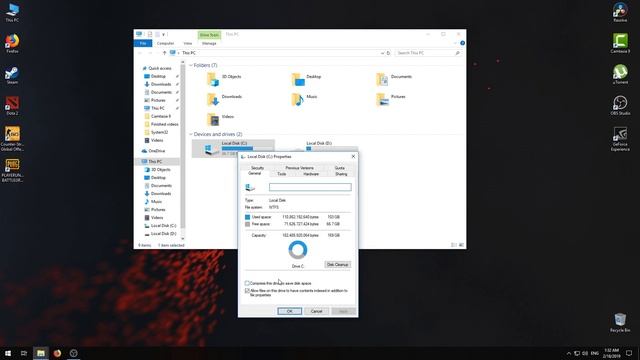Screen dimensions: 640x360
Task: Click the Up arrow in Explorer navigation
Action: 164,53
